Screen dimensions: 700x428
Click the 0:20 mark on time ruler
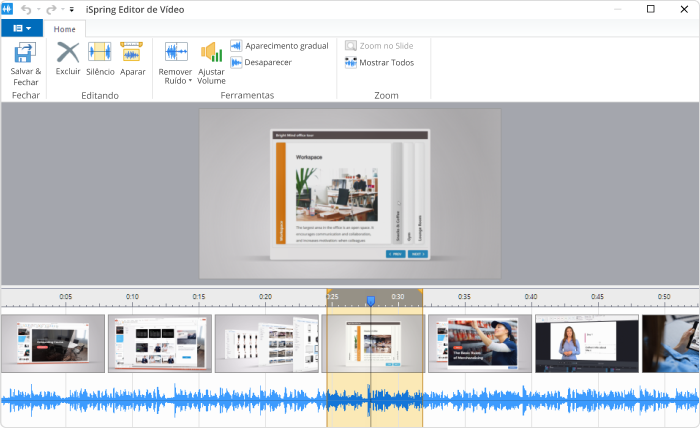265,297
